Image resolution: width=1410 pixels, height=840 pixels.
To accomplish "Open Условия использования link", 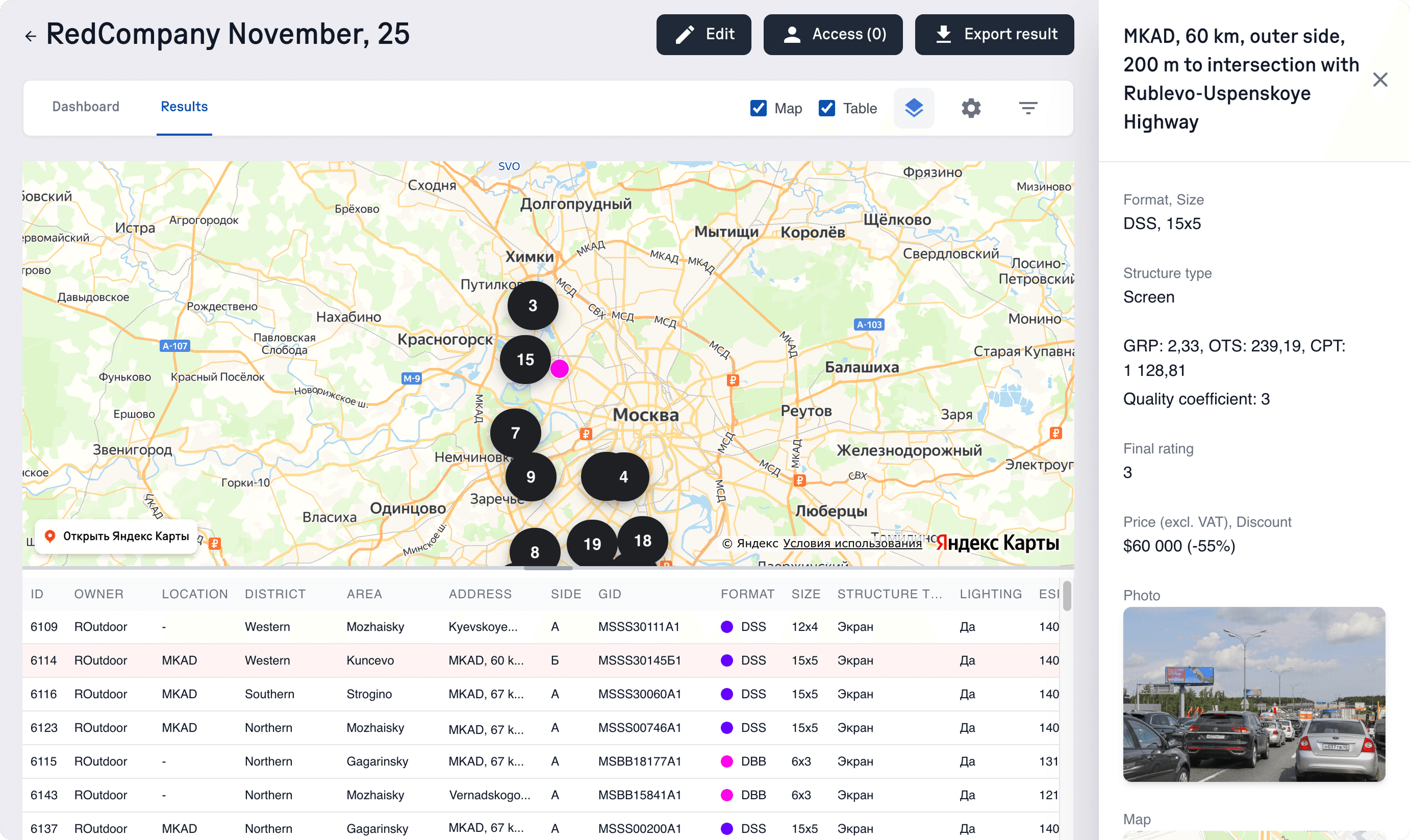I will coord(852,543).
